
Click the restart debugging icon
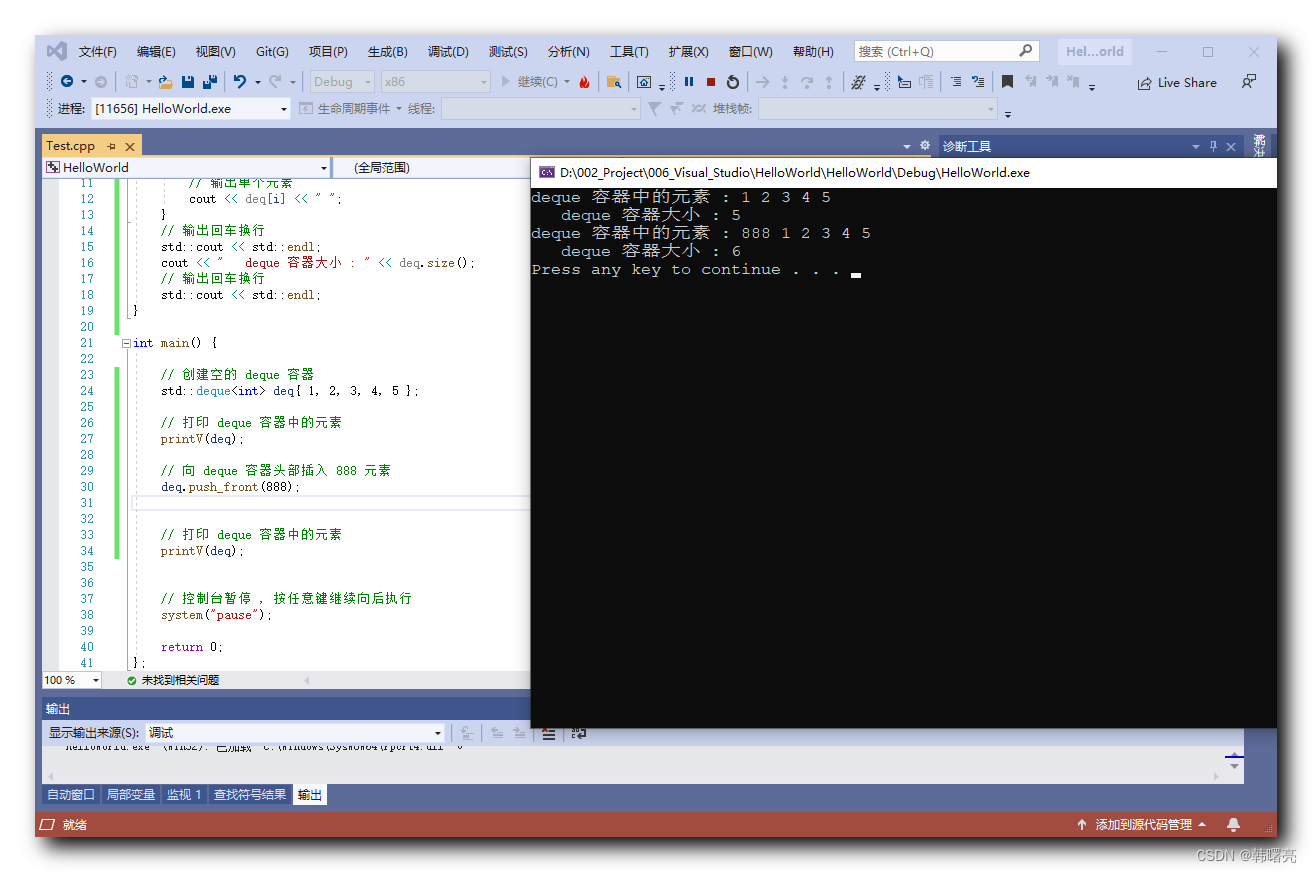pos(733,82)
